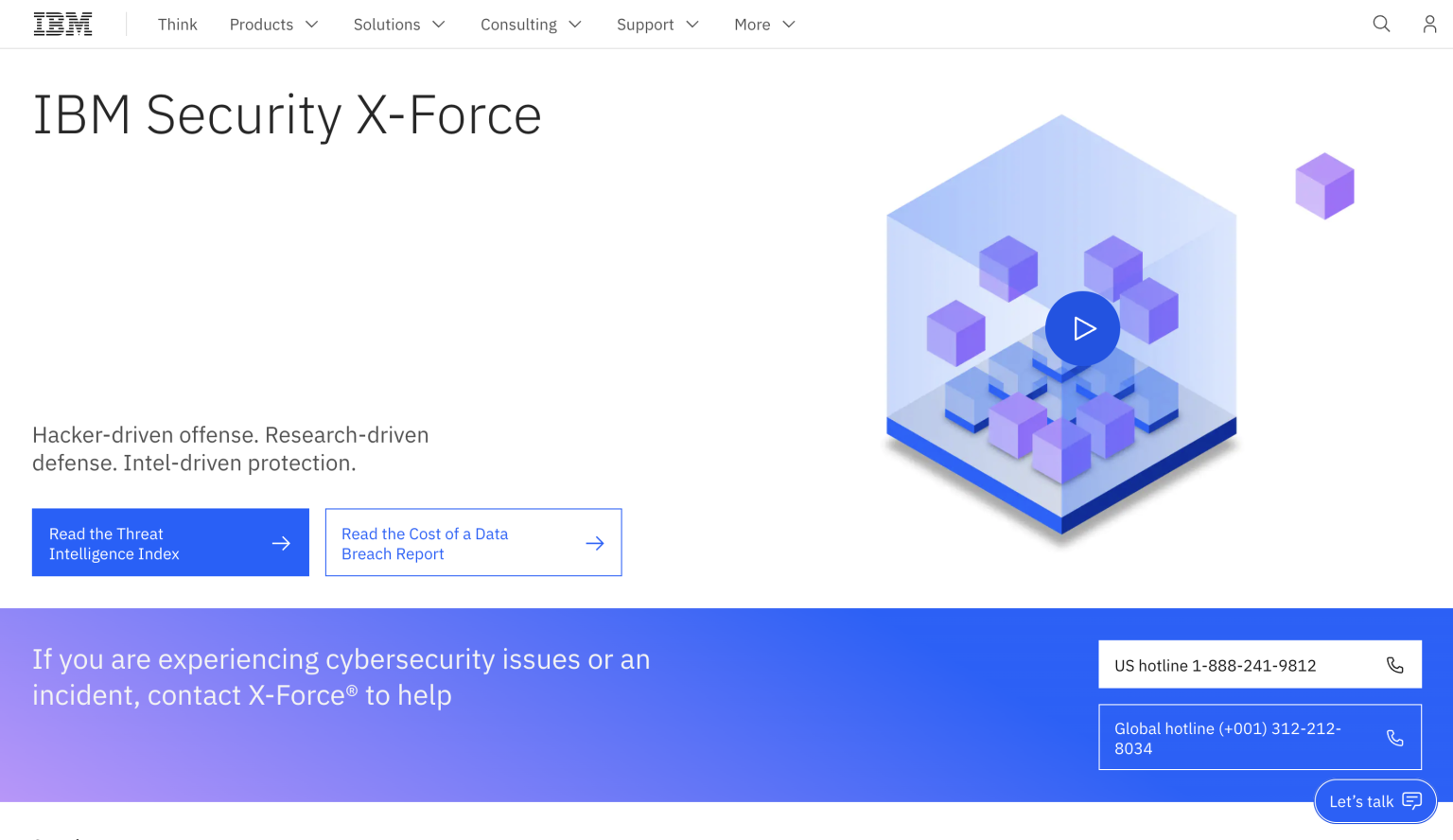
Task: Open the More menu
Action: coord(764,25)
